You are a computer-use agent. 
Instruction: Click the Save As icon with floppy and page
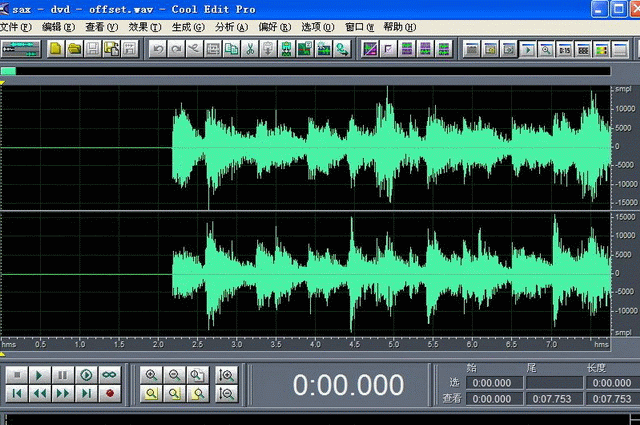111,49
